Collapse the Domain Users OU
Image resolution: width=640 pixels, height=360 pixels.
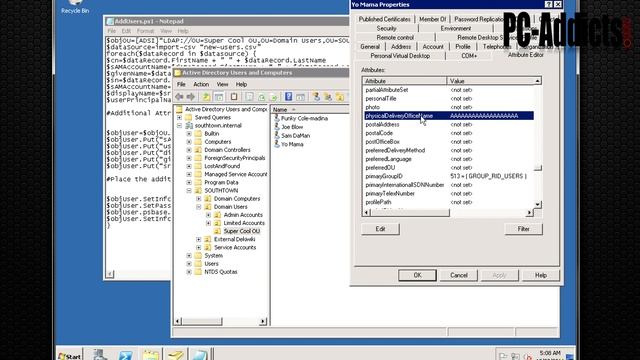point(199,207)
